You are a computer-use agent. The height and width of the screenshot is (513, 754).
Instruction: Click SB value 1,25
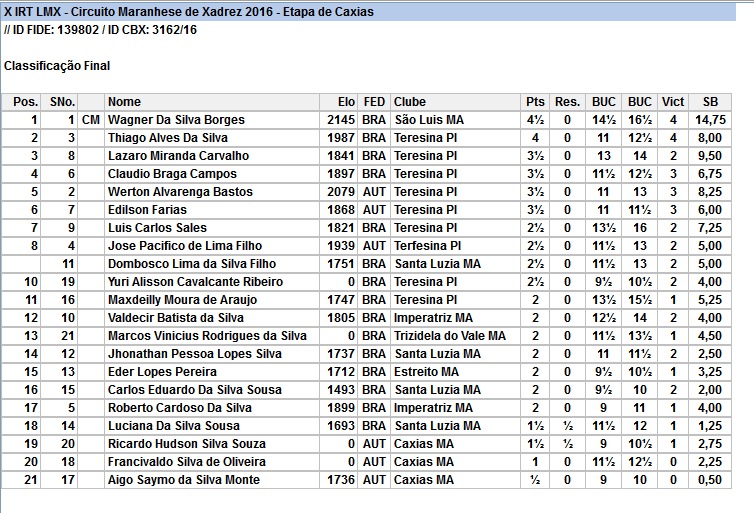[x=710, y=426]
